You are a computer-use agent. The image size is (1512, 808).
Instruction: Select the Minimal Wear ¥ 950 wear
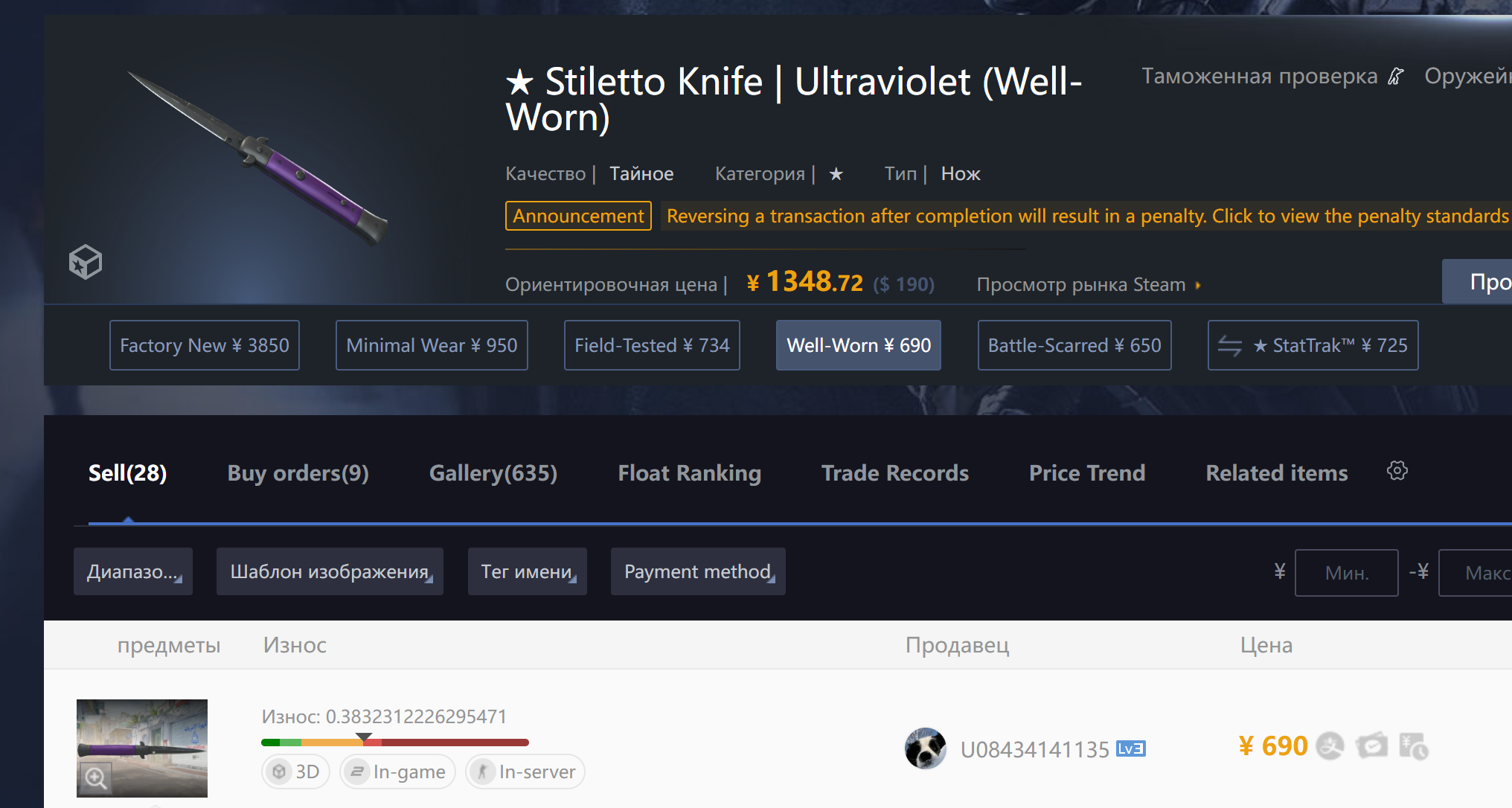pos(432,345)
